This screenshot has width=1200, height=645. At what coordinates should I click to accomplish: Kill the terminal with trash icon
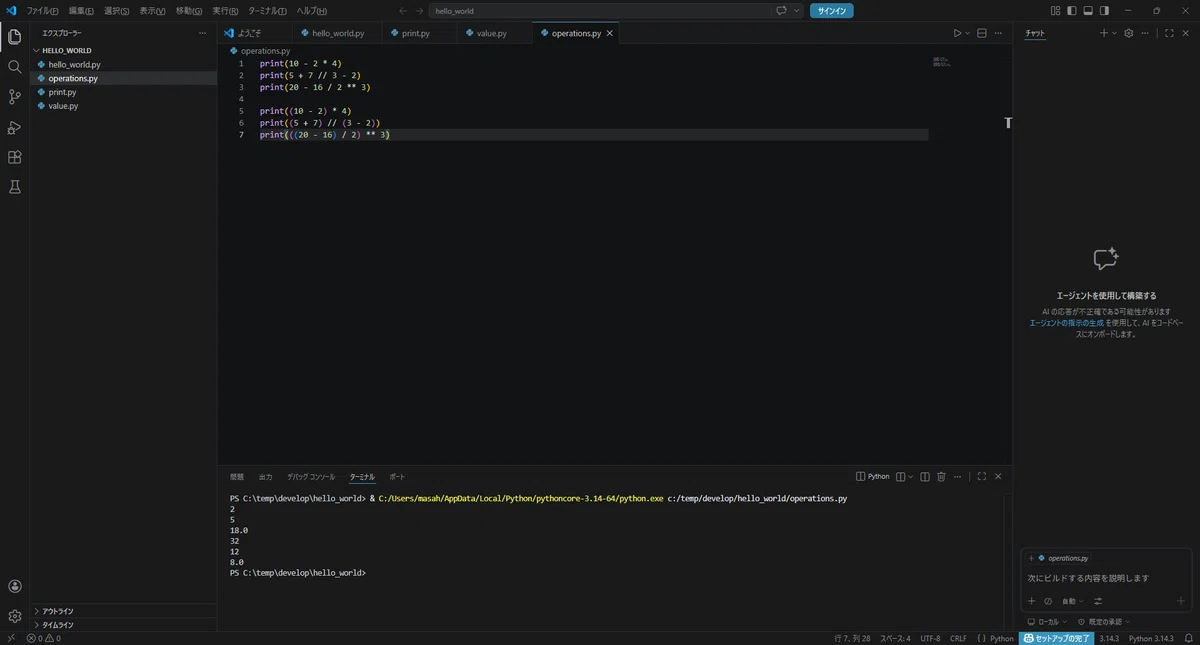[x=941, y=477]
